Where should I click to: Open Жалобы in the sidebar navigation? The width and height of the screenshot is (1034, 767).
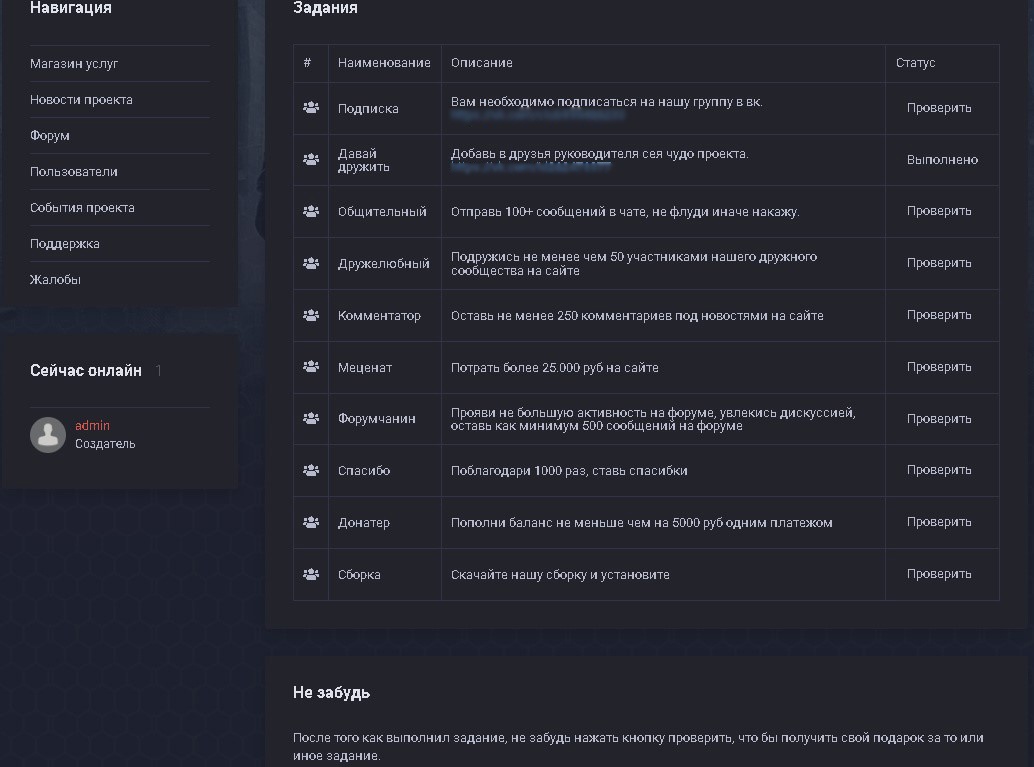point(55,280)
